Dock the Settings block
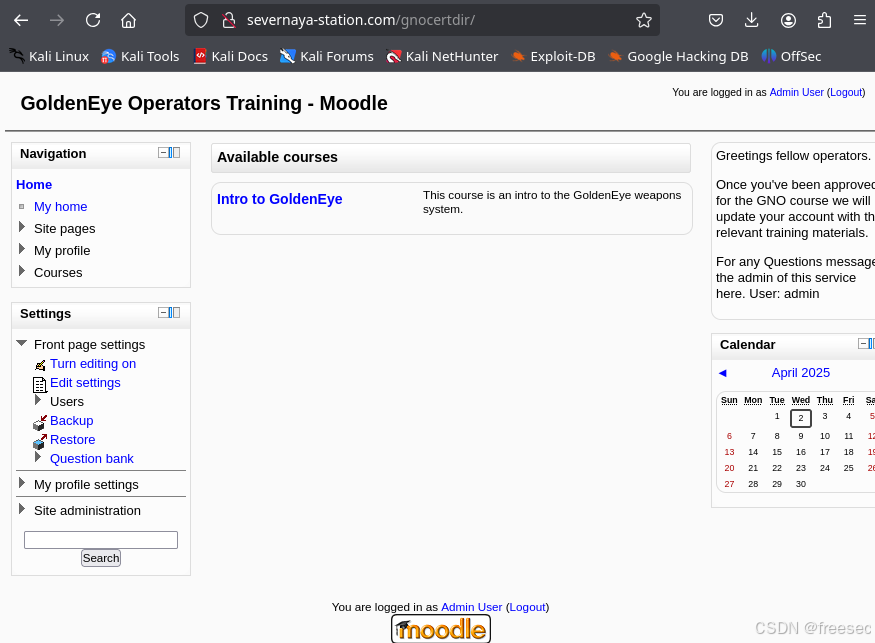Image resolution: width=875 pixels, height=643 pixels. coord(175,313)
